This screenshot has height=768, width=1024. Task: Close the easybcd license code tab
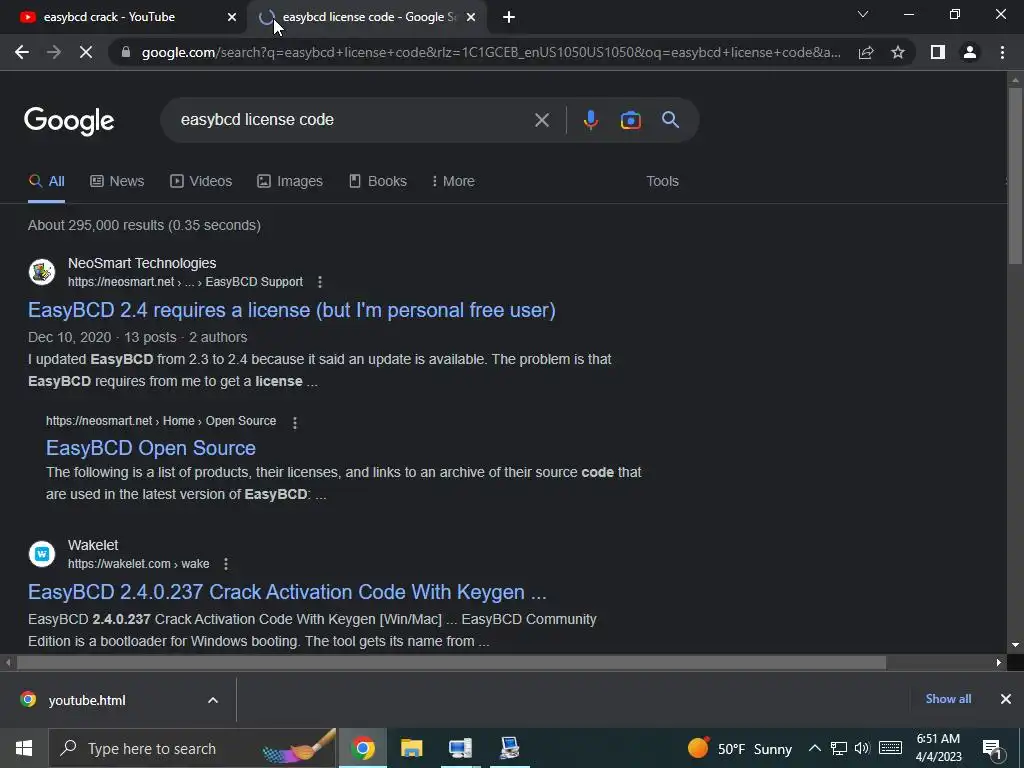click(x=471, y=17)
